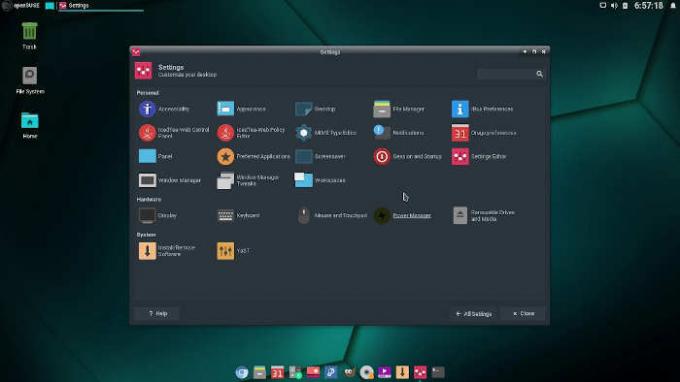Launch the YaST control center
Screen dimensions: 680x382
pyautogui.click(x=233, y=251)
